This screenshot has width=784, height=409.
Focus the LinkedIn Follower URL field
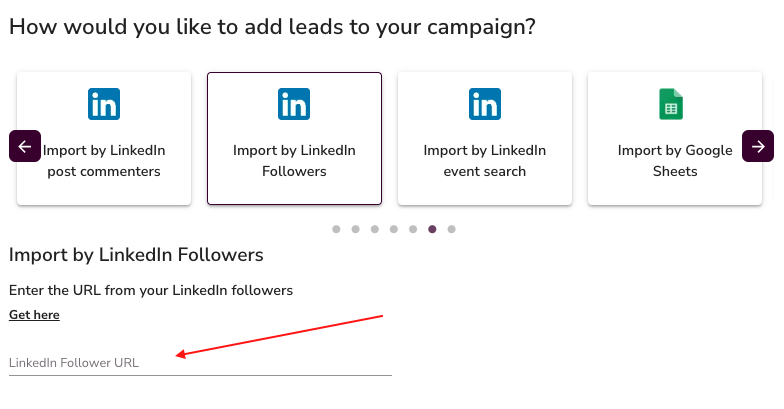pos(200,362)
